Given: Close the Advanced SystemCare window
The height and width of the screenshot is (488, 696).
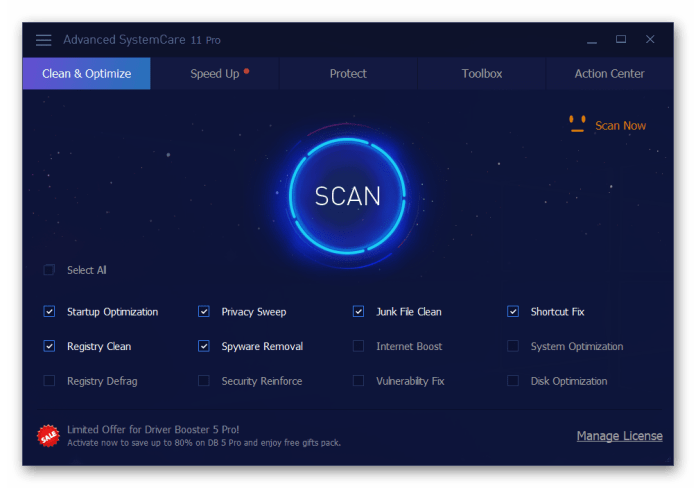Looking at the screenshot, I should coord(650,40).
